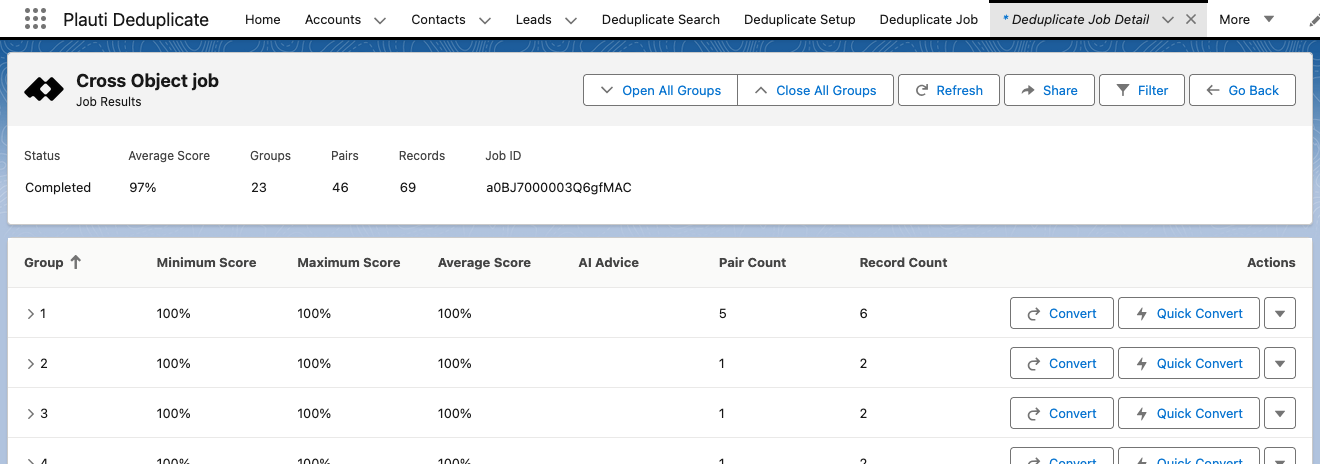
Task: Open the Leads tab dropdown chevron
Action: pyautogui.click(x=570, y=20)
